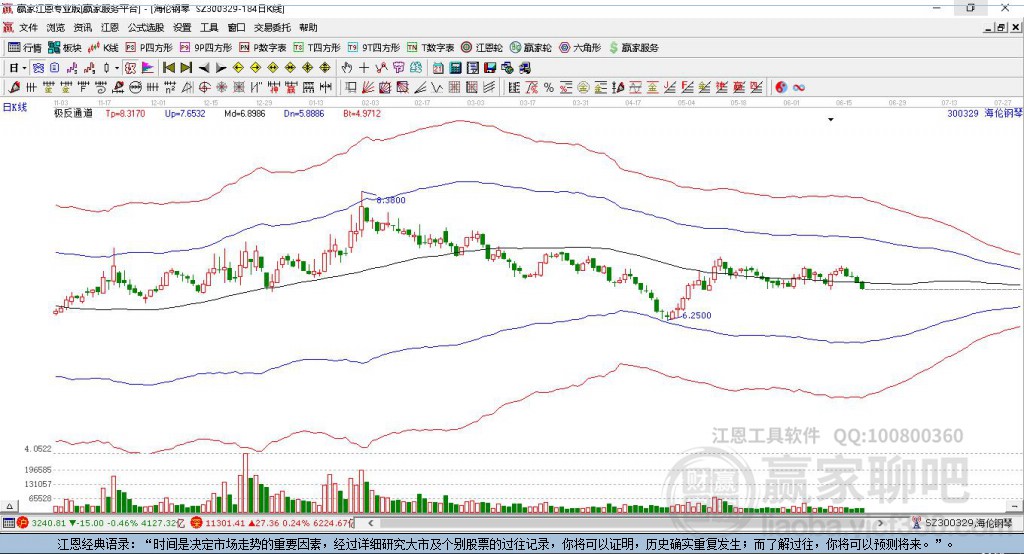The width and height of the screenshot is (1024, 554).
Task: Open the 赢家轮 wheel tool
Action: point(531,48)
